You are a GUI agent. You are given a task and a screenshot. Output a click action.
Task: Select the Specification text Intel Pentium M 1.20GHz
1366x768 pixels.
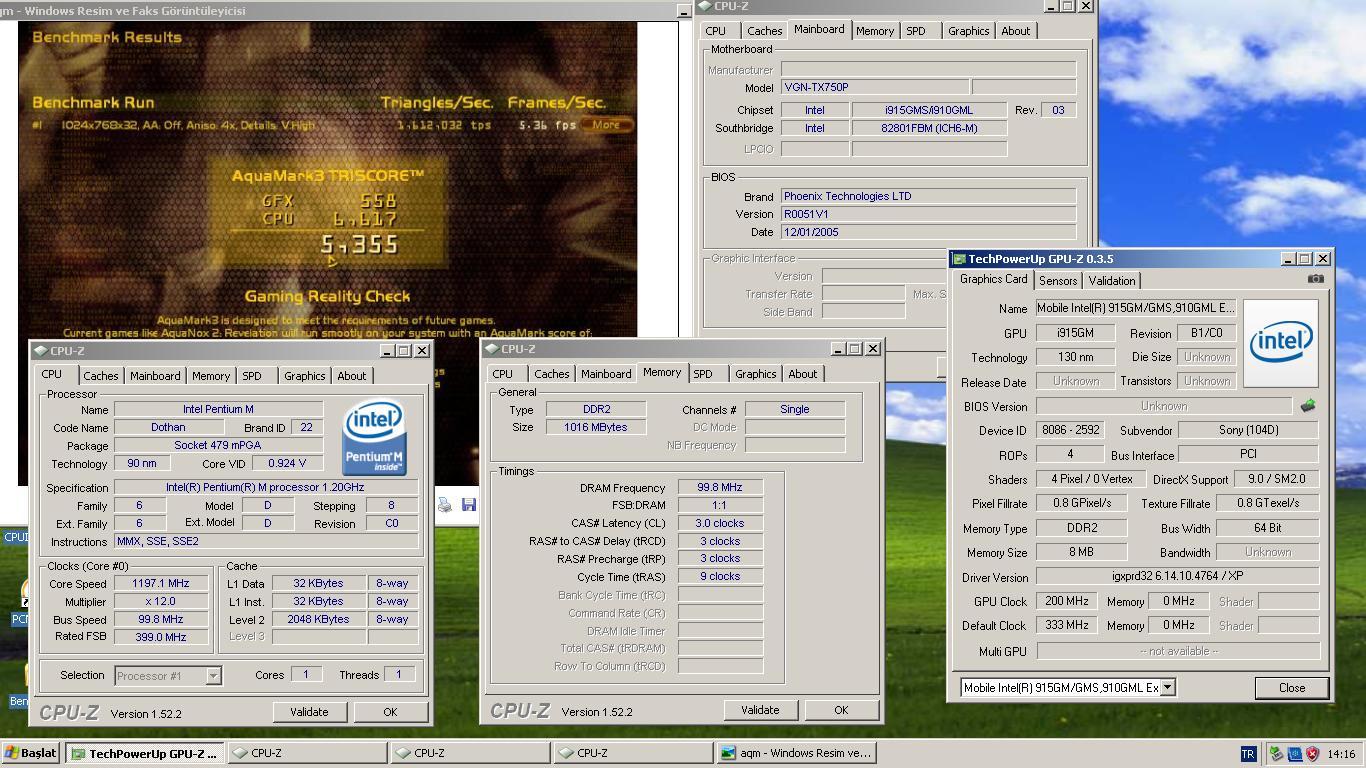pyautogui.click(x=265, y=487)
